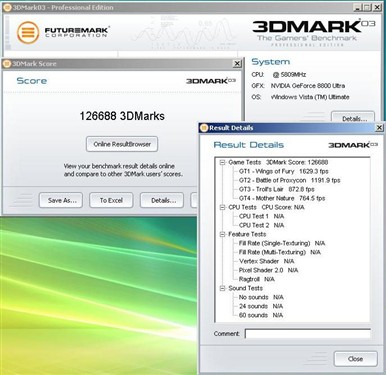
Task: Click the System heading
Action: 271,62
